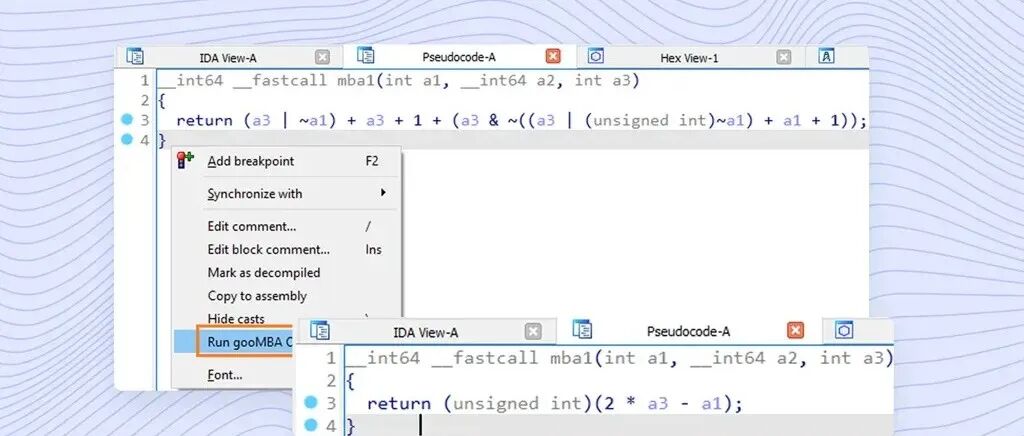Switch to the IDA View-A tab in the upper window

(228, 58)
